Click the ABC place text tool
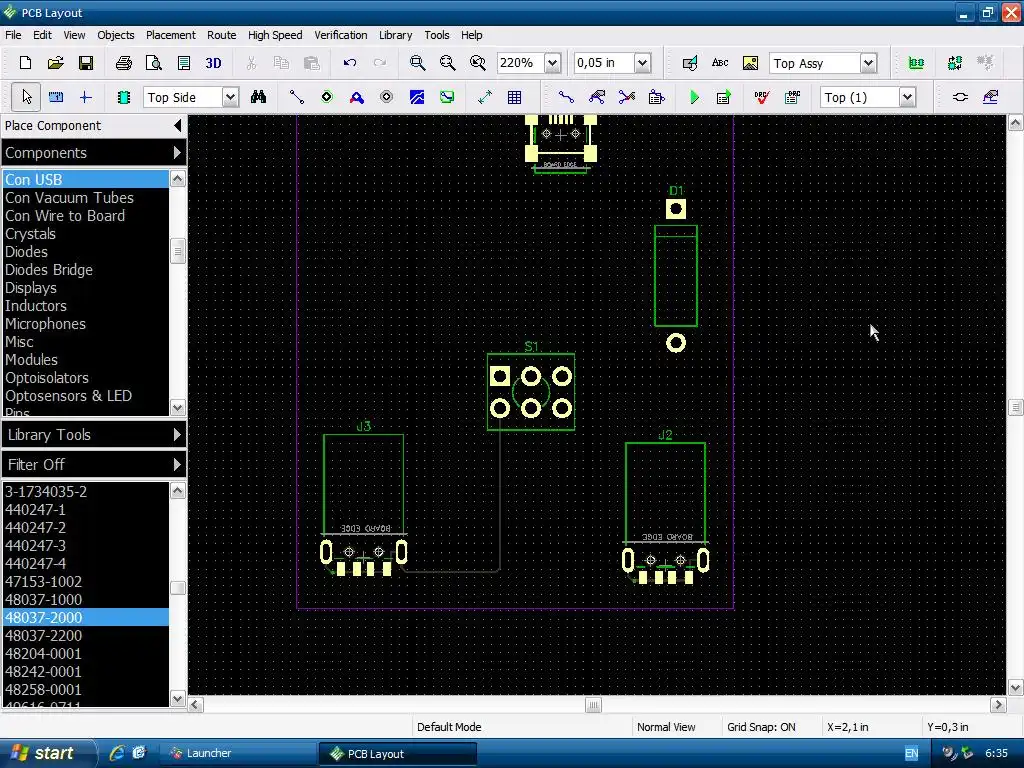Viewport: 1024px width, 768px height. [x=720, y=63]
